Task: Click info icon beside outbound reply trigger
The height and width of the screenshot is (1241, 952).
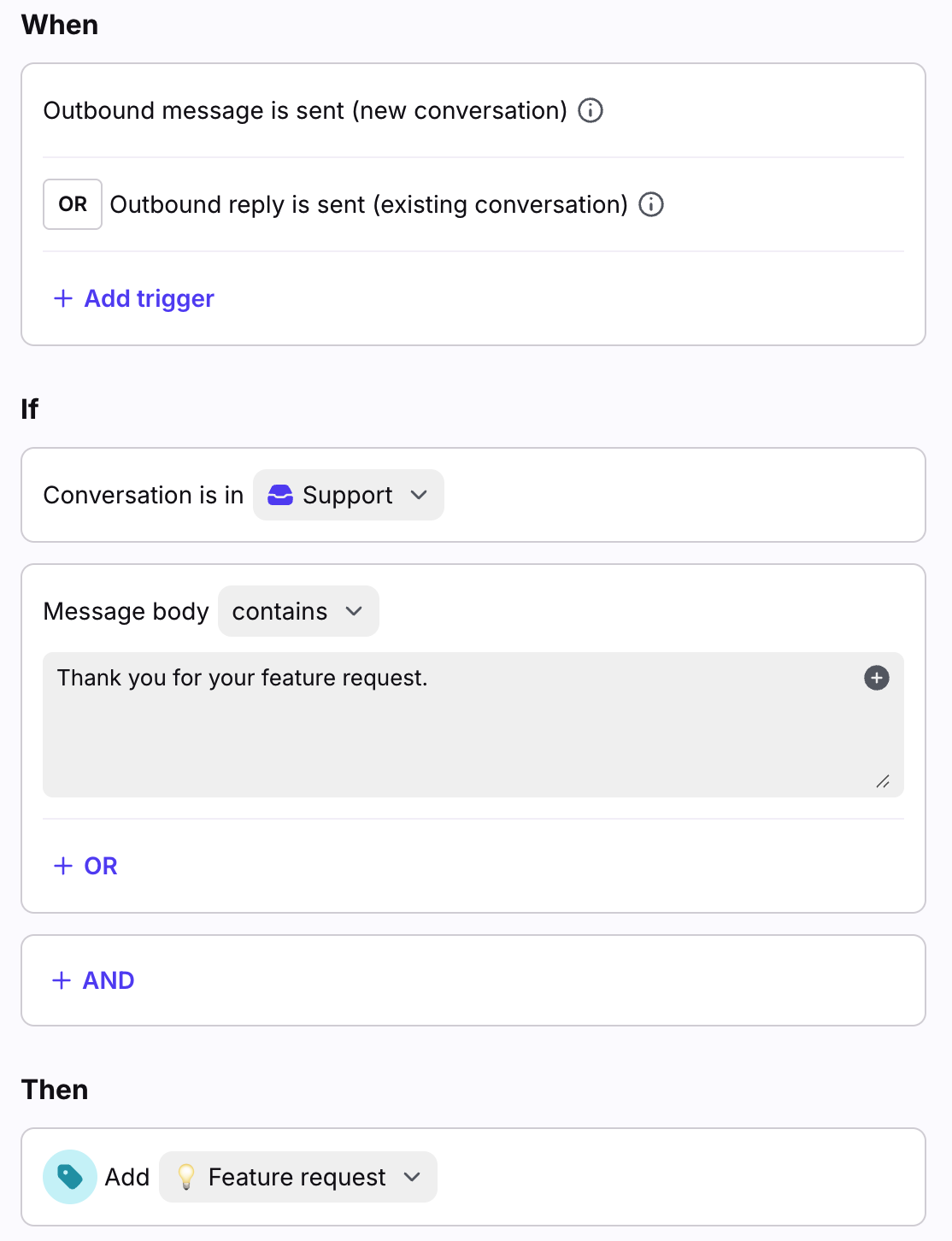Action: [x=651, y=204]
